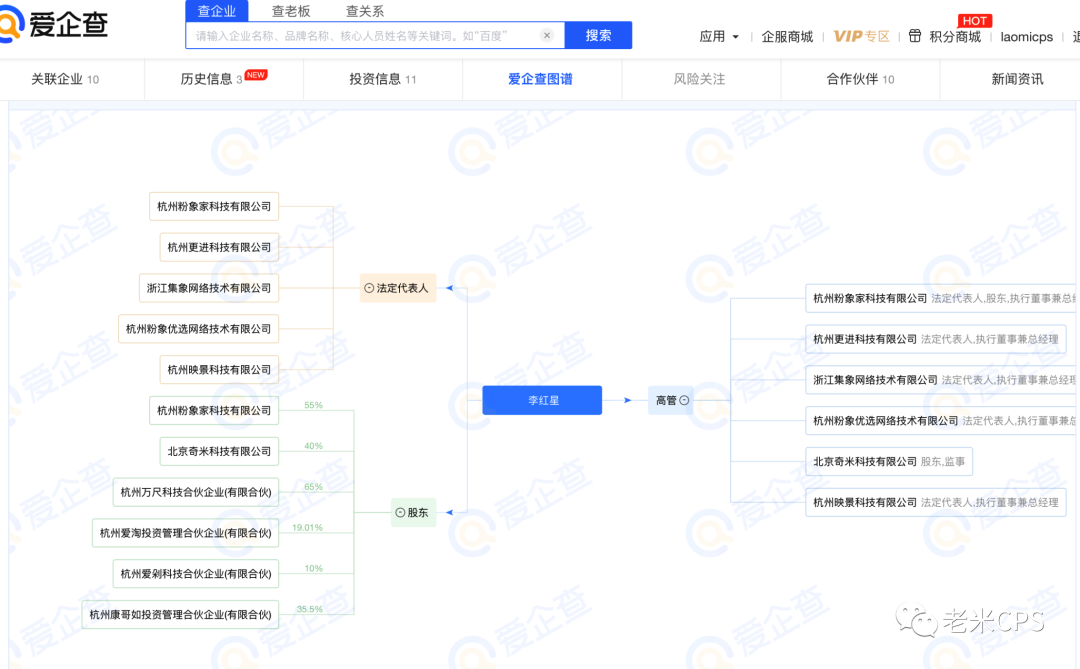This screenshot has height=669, width=1080.
Task: Click 杭州粉象家科技有限公司 in 高管 list
Action: 942,298
